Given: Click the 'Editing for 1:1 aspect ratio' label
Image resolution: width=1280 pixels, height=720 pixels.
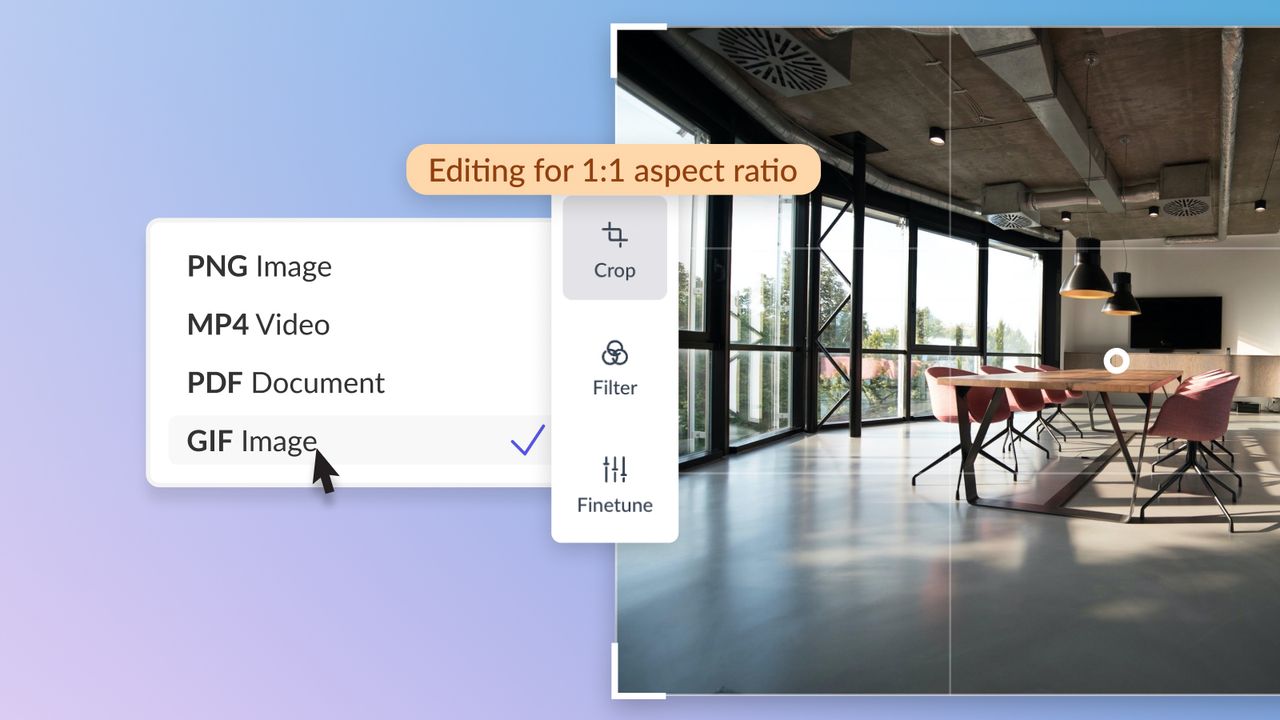Looking at the screenshot, I should point(613,169).
